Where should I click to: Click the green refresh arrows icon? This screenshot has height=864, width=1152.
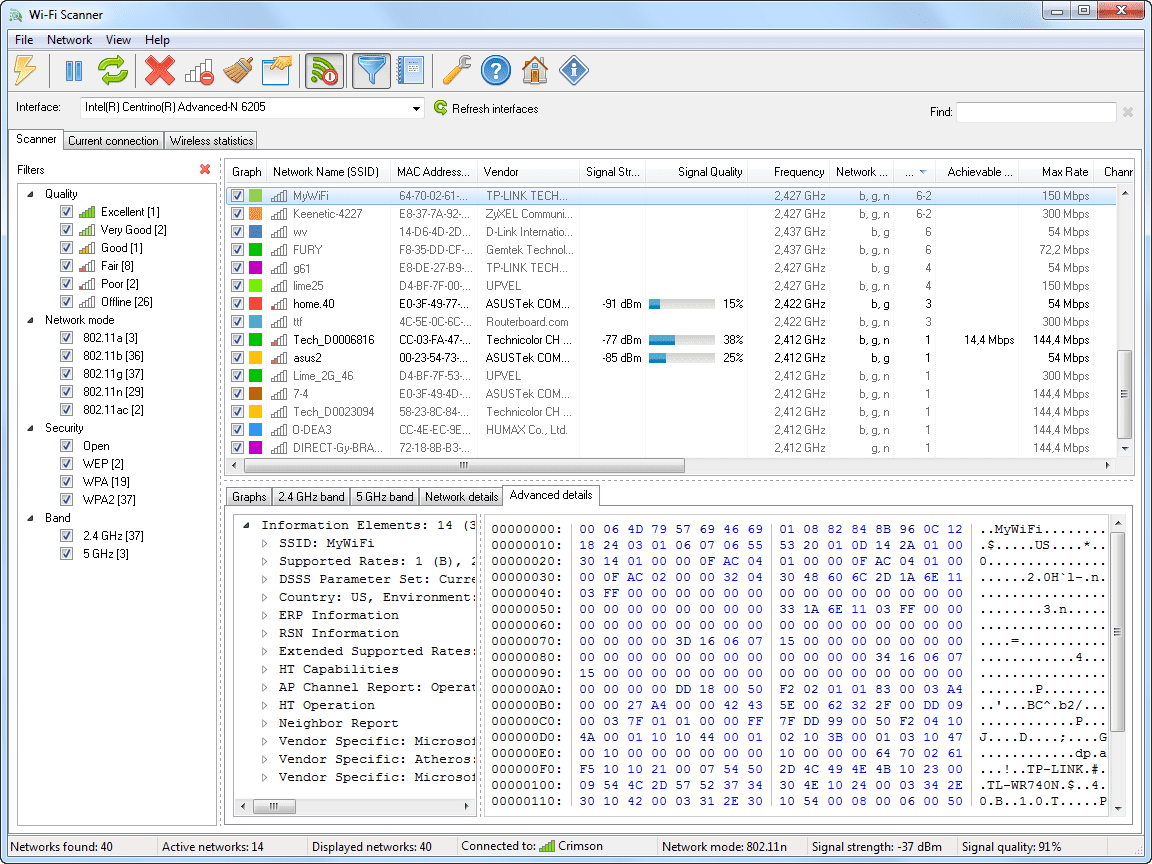pyautogui.click(x=112, y=70)
